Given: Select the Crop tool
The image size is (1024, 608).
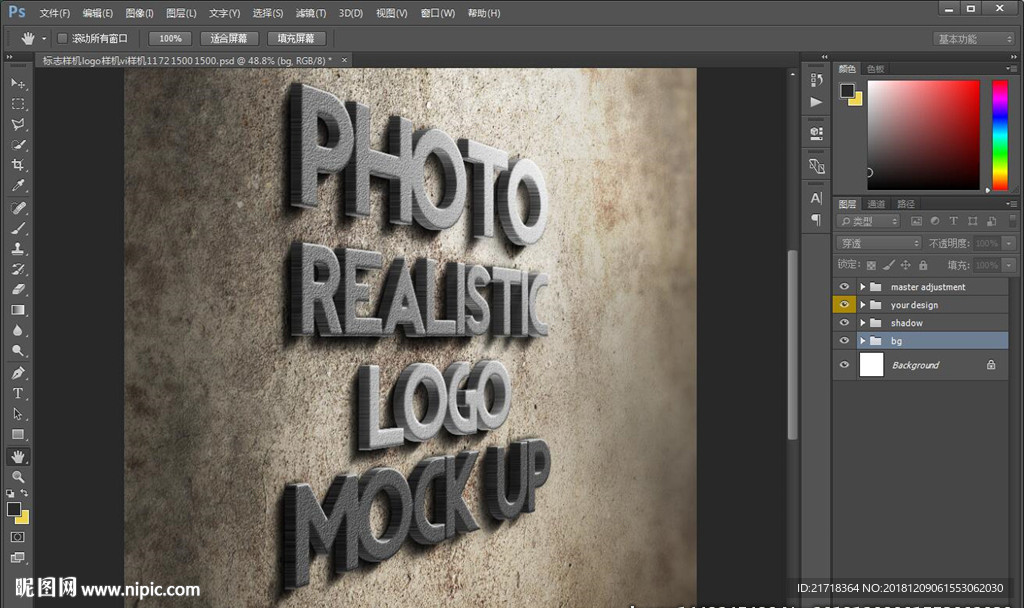Looking at the screenshot, I should coord(18,166).
